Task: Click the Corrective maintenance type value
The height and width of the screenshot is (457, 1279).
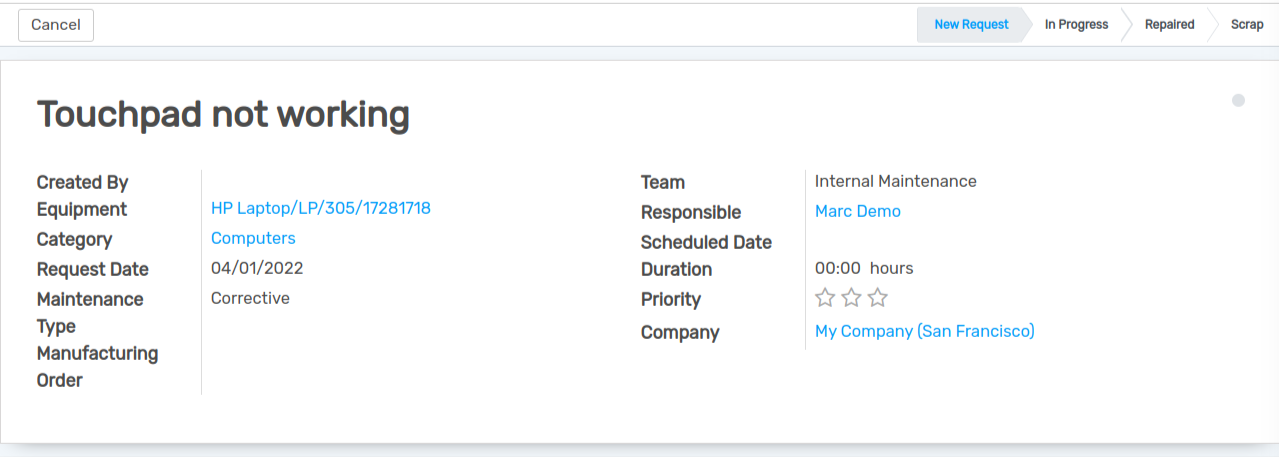Action: (x=250, y=298)
